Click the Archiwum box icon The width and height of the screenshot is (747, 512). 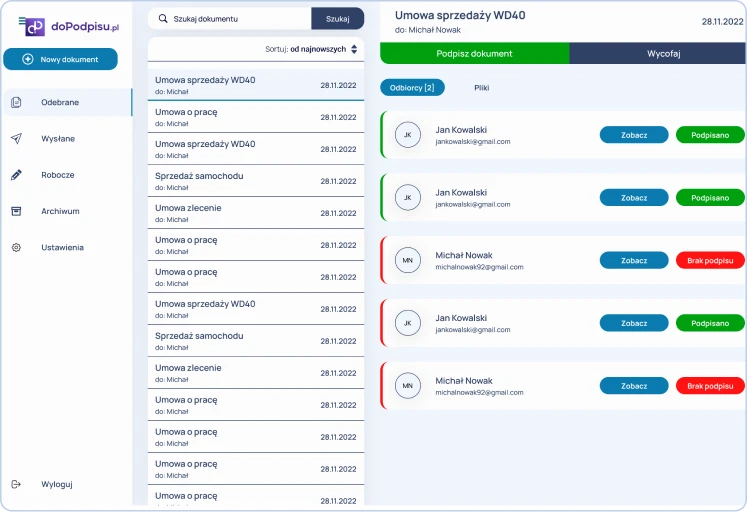coord(16,211)
